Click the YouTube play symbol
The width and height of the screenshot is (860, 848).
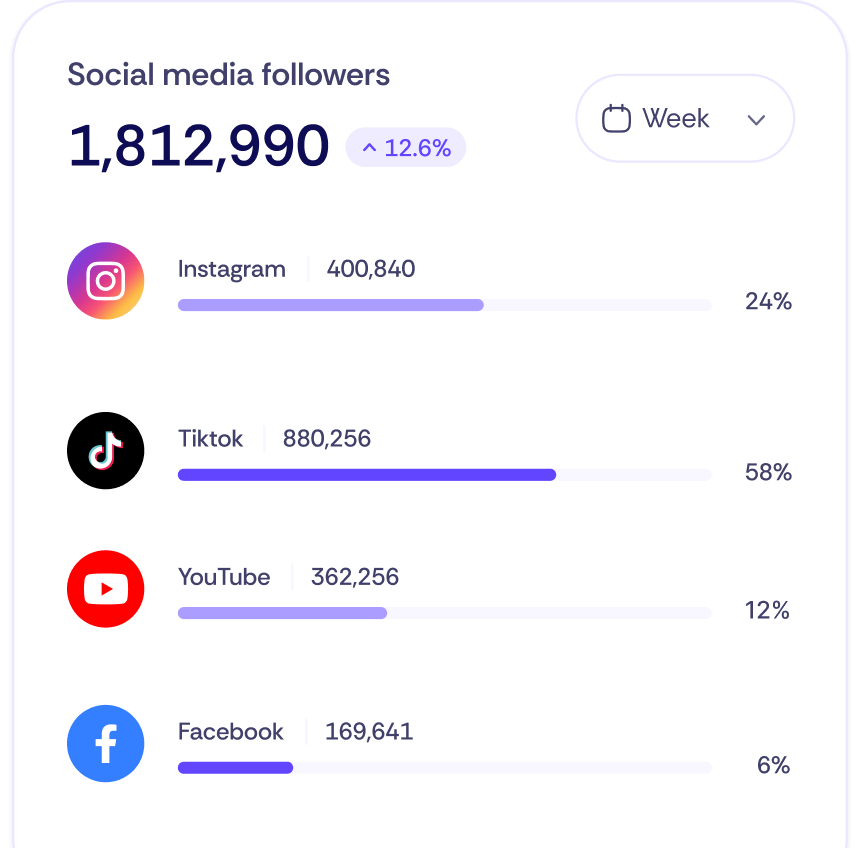coord(105,589)
